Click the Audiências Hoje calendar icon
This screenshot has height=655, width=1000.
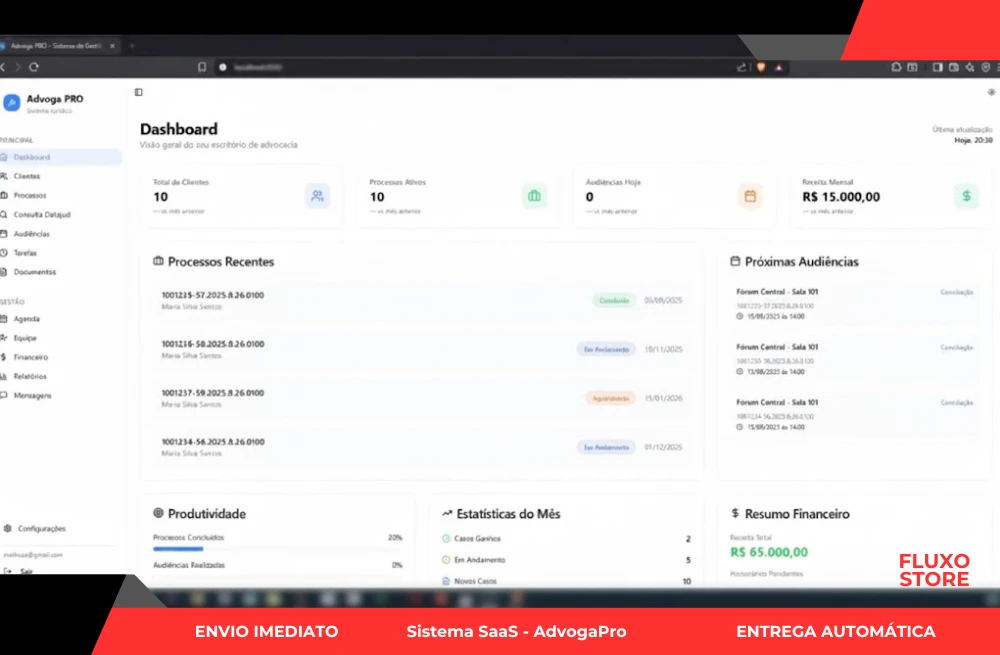750,196
